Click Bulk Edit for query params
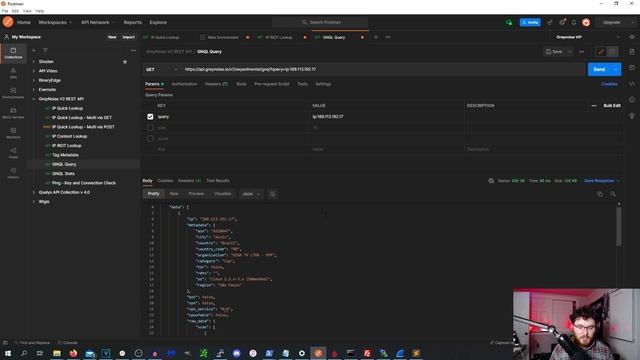 pyautogui.click(x=612, y=106)
